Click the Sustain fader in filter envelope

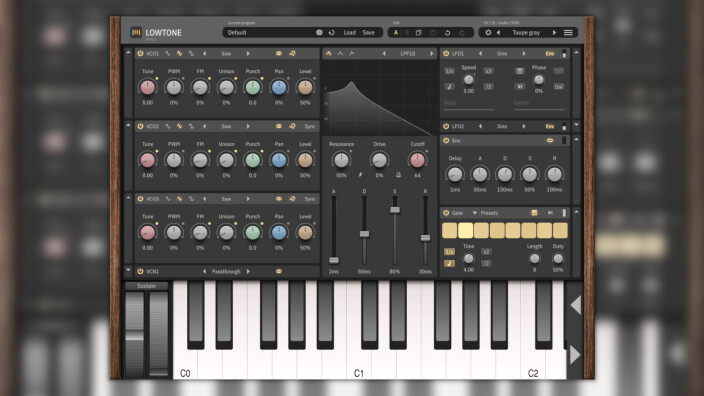point(395,210)
